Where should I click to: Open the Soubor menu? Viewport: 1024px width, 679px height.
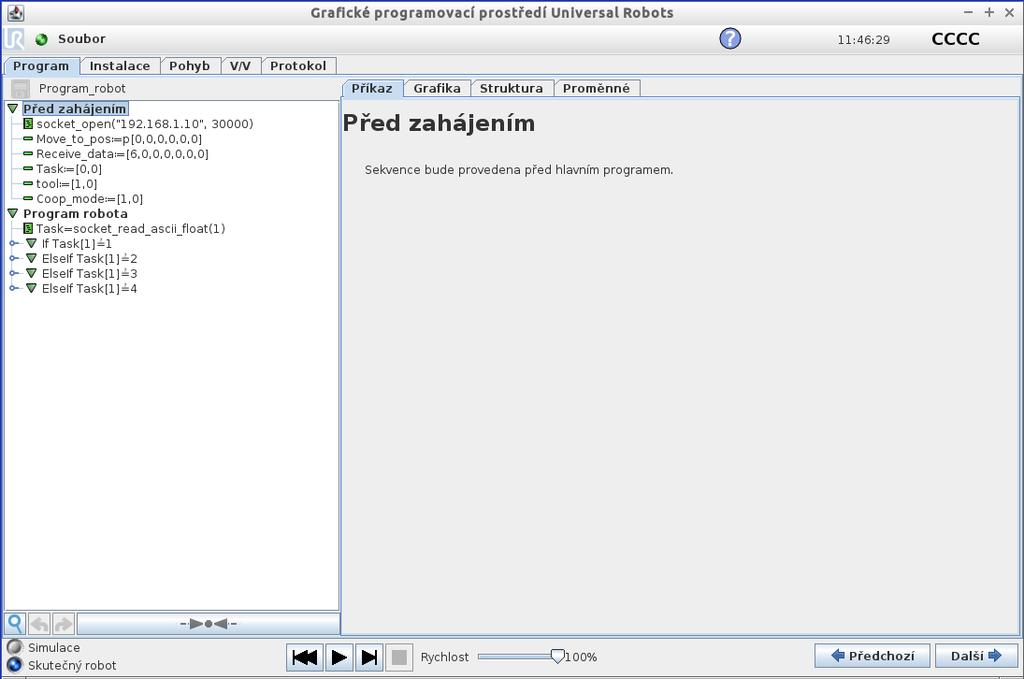coord(82,39)
